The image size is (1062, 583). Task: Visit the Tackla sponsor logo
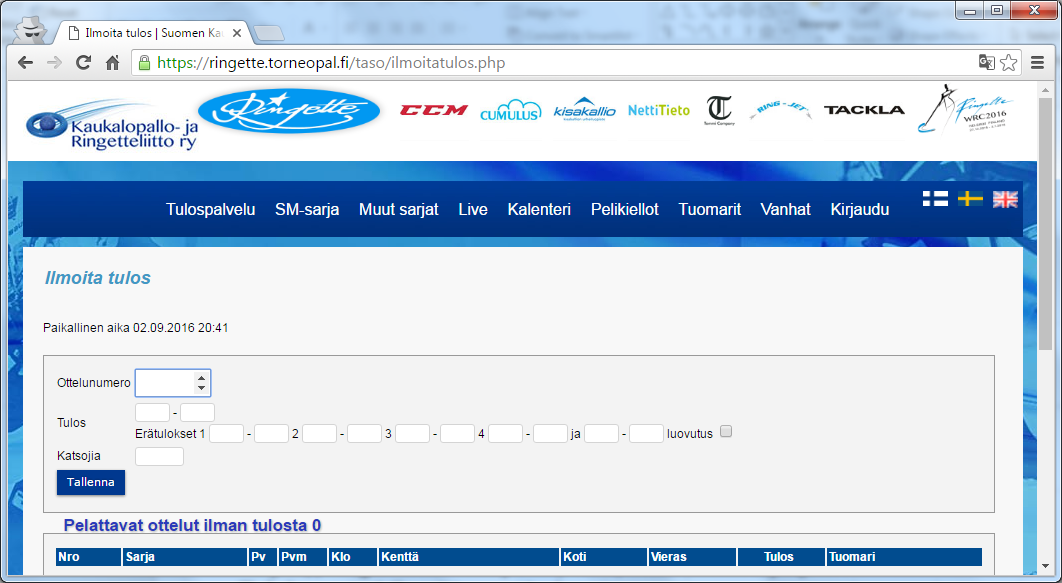click(864, 110)
